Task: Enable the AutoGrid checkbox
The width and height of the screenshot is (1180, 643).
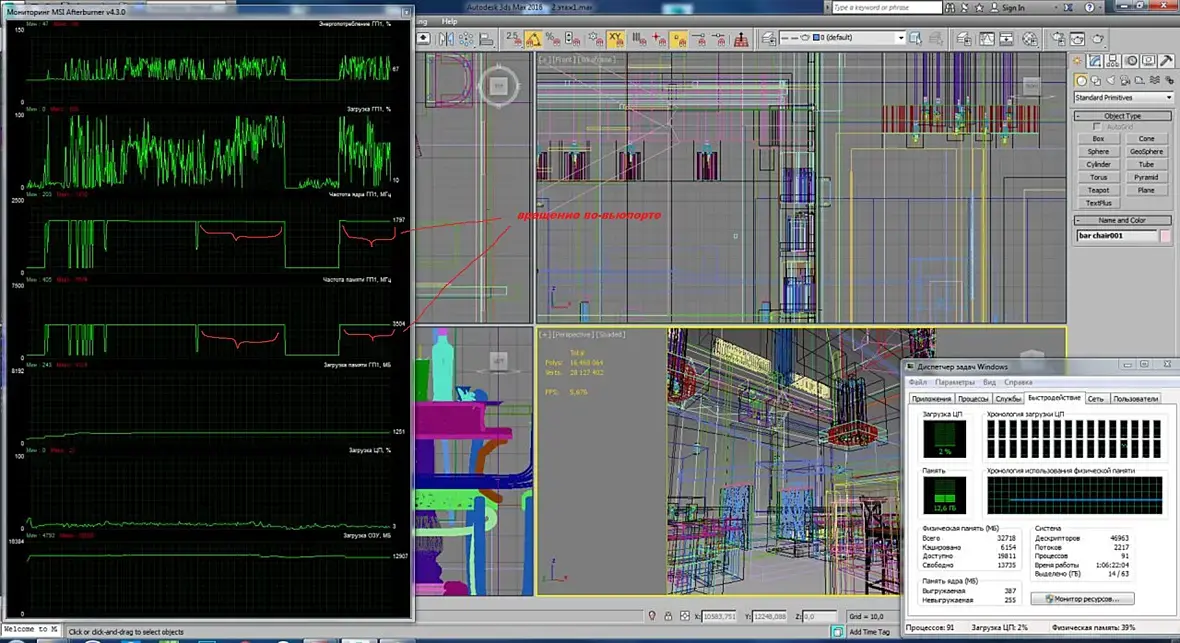Action: point(1099,127)
